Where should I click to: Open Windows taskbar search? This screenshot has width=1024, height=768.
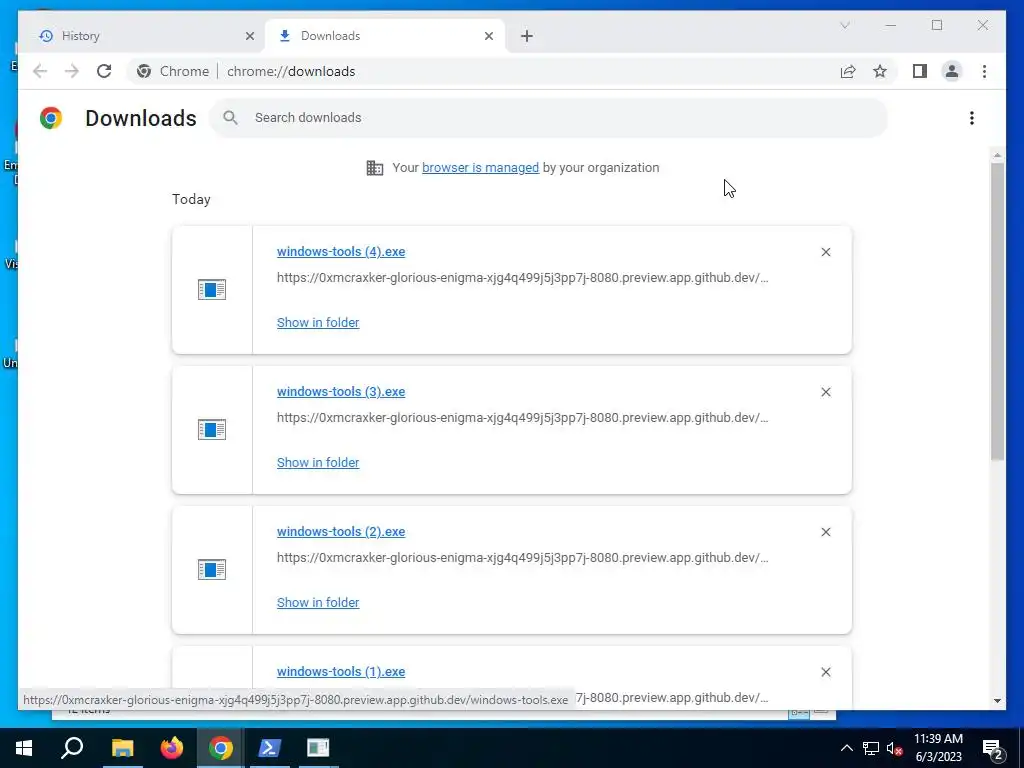tap(72, 748)
